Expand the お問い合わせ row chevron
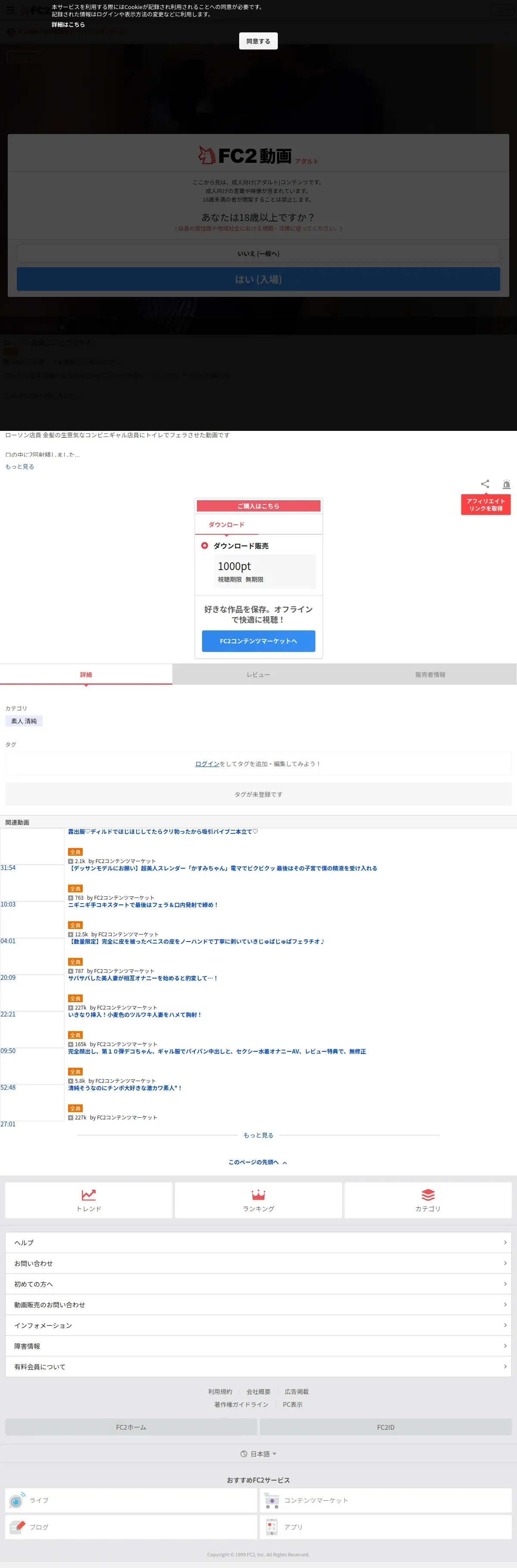Image resolution: width=517 pixels, height=1568 pixels. click(x=505, y=1263)
